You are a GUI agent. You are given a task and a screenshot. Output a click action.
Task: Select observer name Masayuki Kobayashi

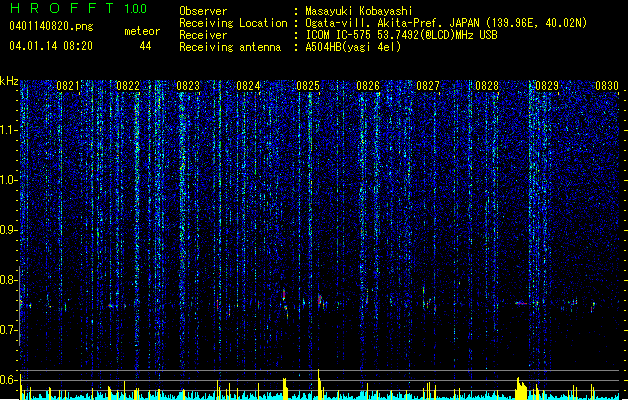pos(359,11)
